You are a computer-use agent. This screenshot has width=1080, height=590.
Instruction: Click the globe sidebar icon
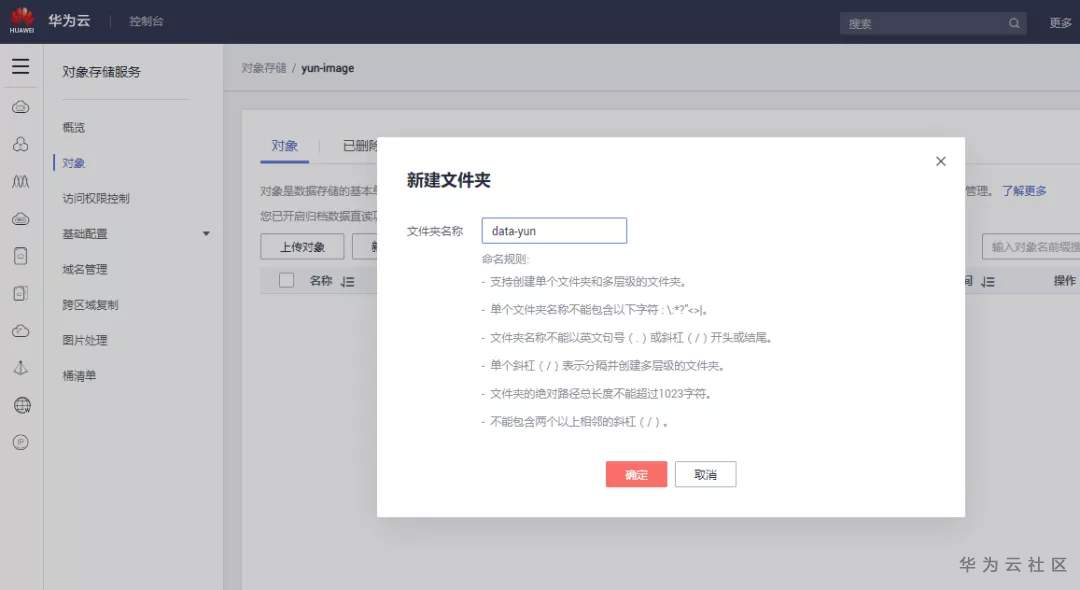(22, 405)
